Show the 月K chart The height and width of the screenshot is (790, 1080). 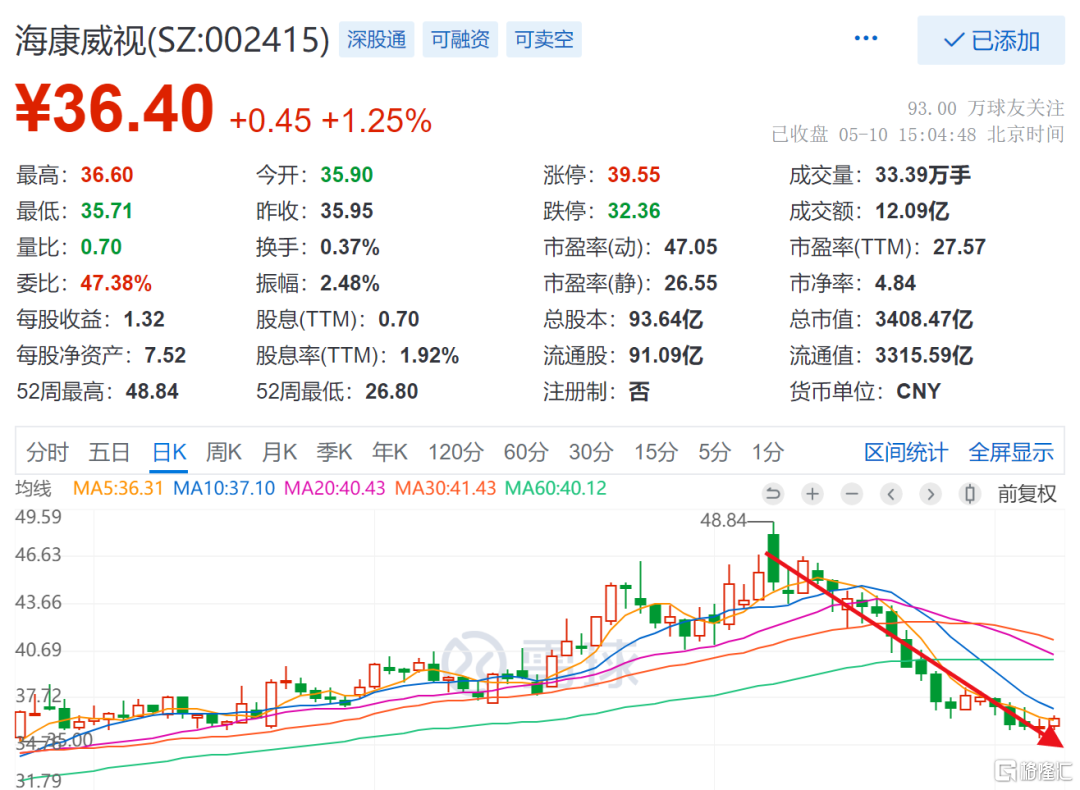[x=279, y=453]
